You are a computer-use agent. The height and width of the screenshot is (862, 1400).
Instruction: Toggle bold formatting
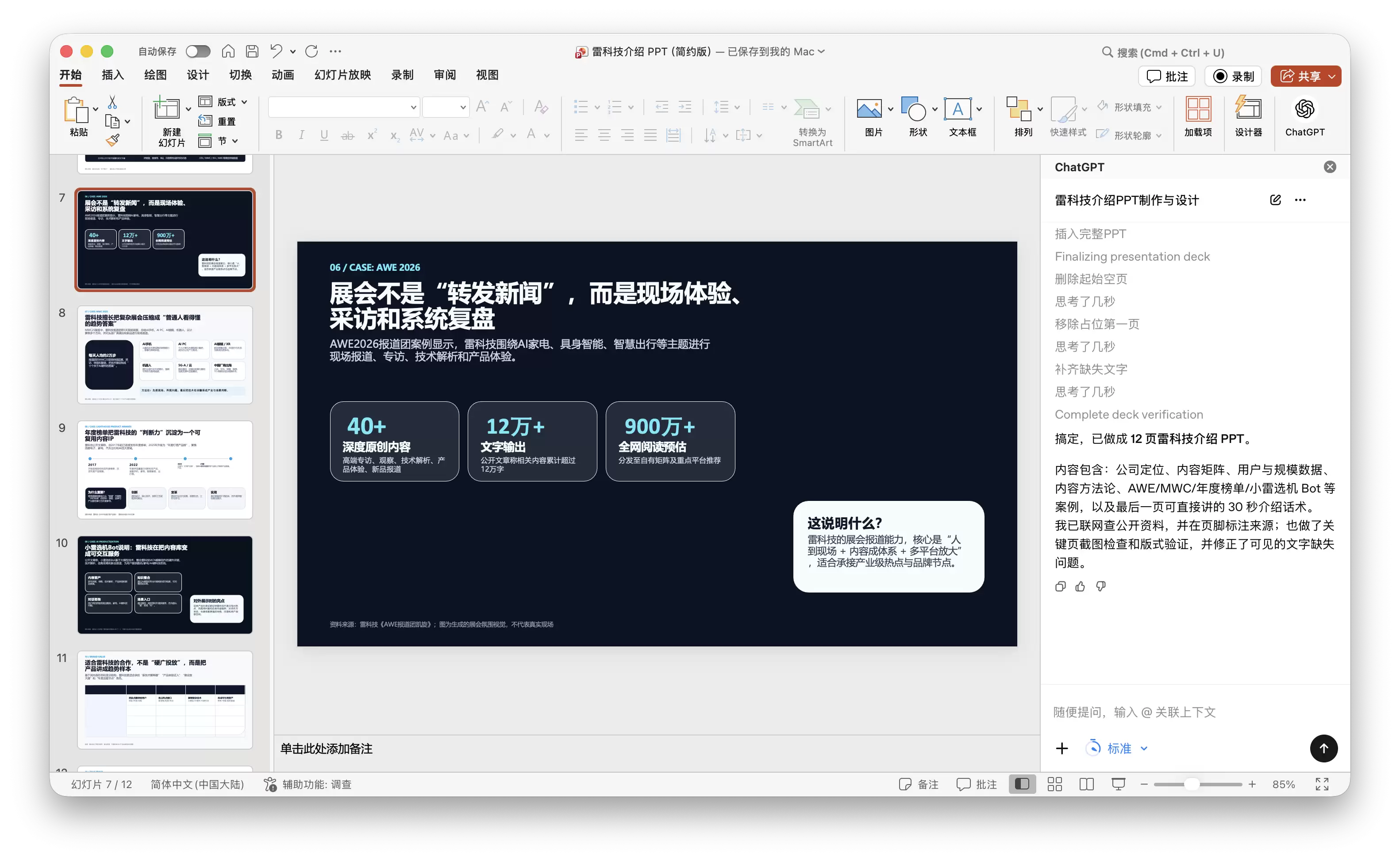(278, 135)
